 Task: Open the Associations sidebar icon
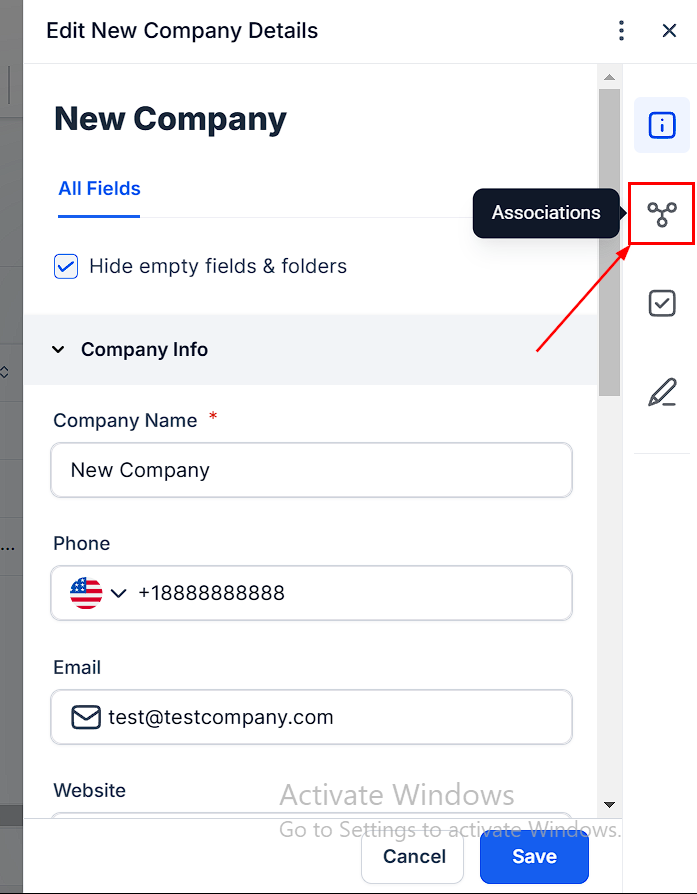661,214
